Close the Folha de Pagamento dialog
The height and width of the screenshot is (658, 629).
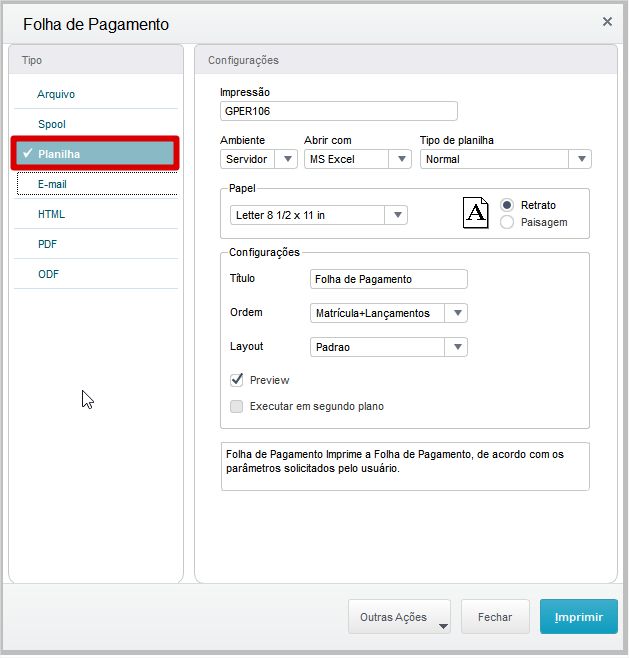click(607, 22)
